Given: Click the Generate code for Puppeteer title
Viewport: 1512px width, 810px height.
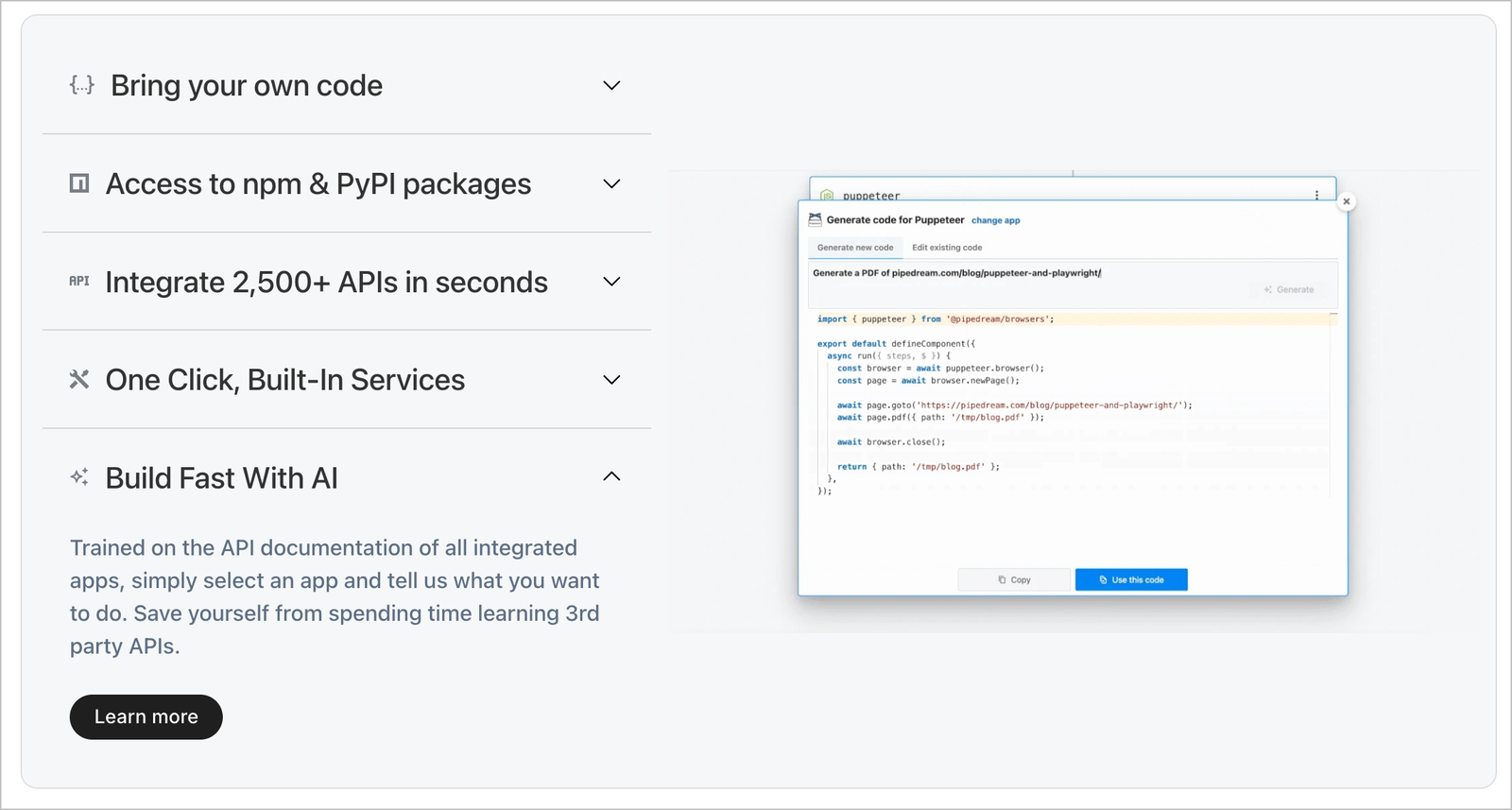Looking at the screenshot, I should click(x=895, y=219).
